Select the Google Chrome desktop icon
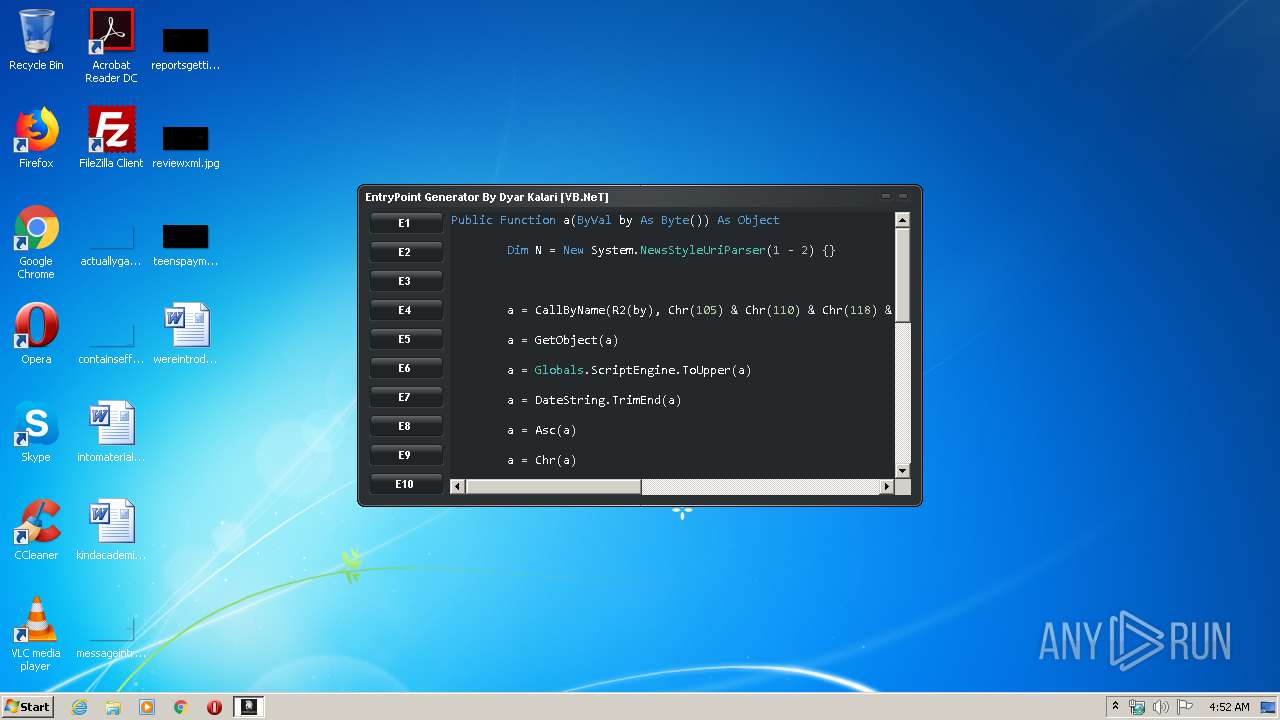The height and width of the screenshot is (720, 1280). [x=36, y=242]
